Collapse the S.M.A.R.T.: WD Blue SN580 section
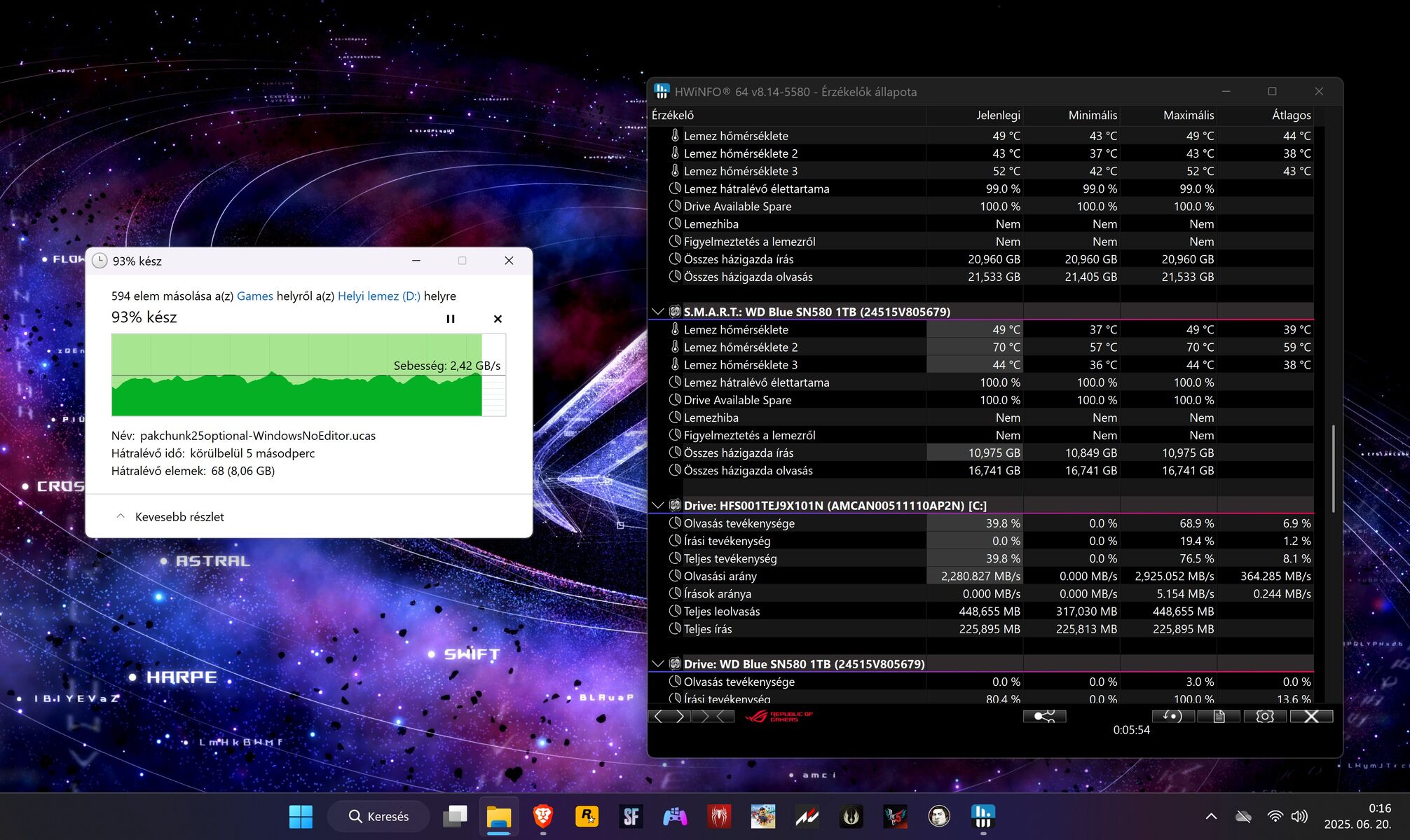Viewport: 1410px width, 840px height. point(657,312)
